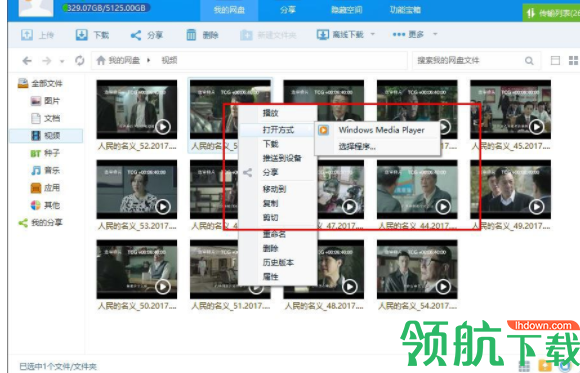Go forward with the right arrow
This screenshot has height=373, width=580.
(46, 60)
